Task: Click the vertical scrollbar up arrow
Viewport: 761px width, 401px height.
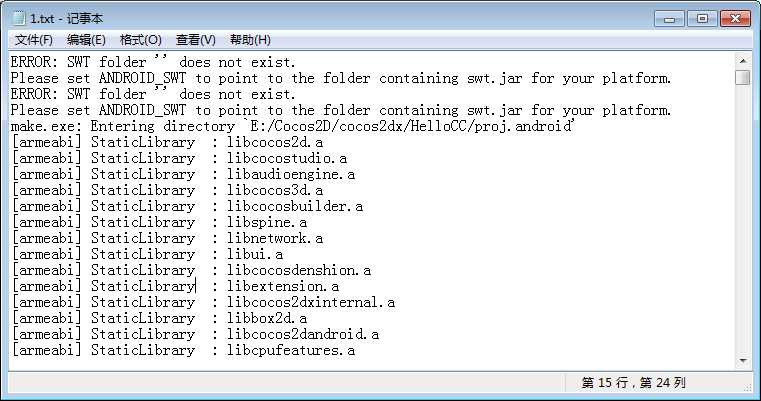Action: click(x=742, y=60)
